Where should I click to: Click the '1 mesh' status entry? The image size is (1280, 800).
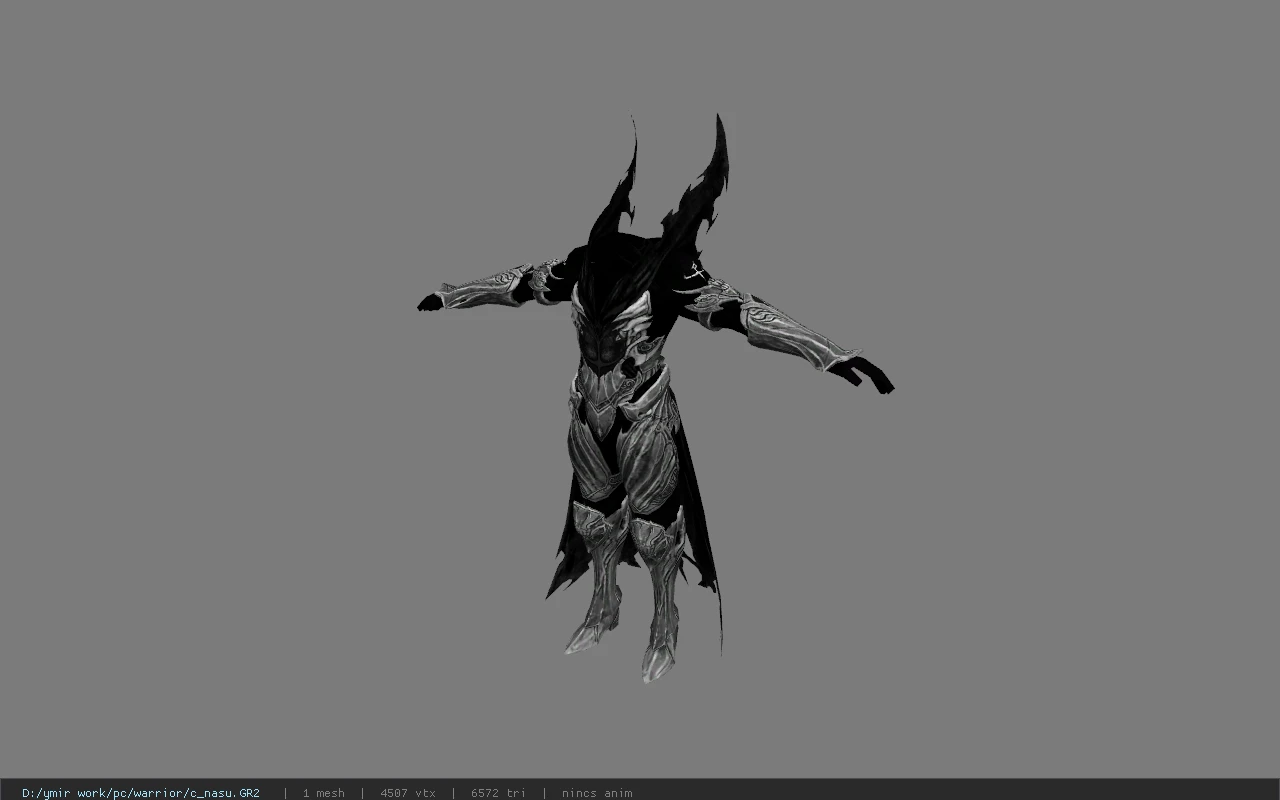(x=324, y=793)
